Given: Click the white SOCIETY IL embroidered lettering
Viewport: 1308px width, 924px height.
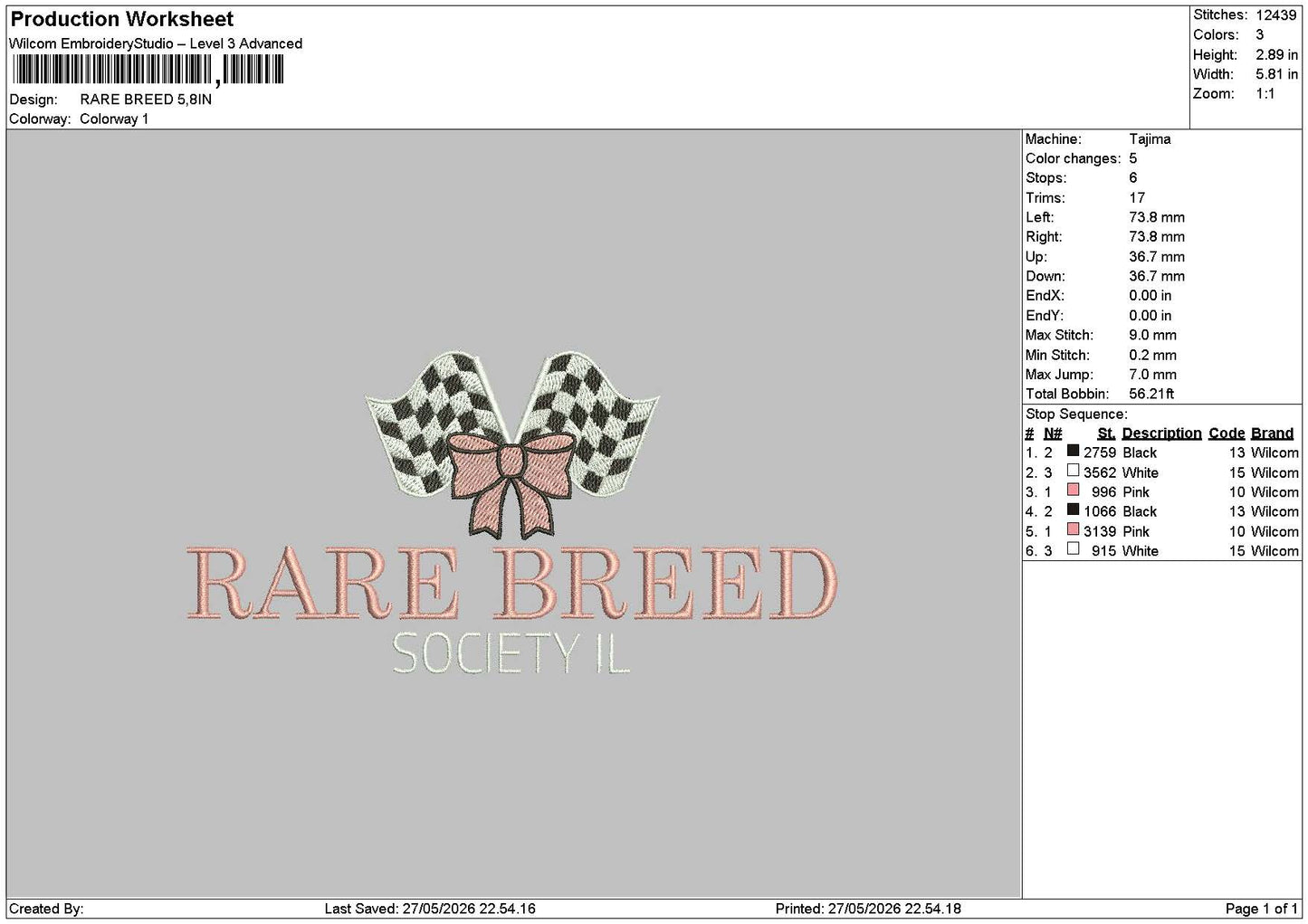Looking at the screenshot, I should (x=511, y=653).
